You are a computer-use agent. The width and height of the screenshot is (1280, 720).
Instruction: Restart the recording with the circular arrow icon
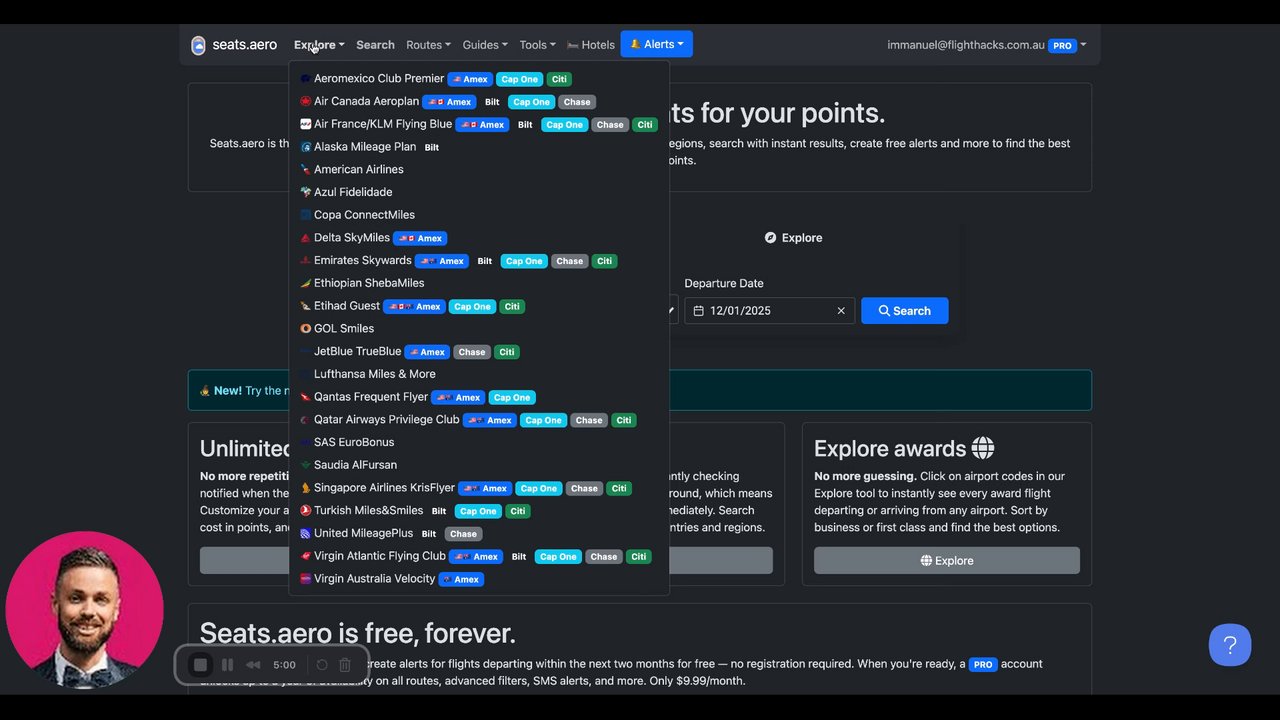tap(322, 665)
